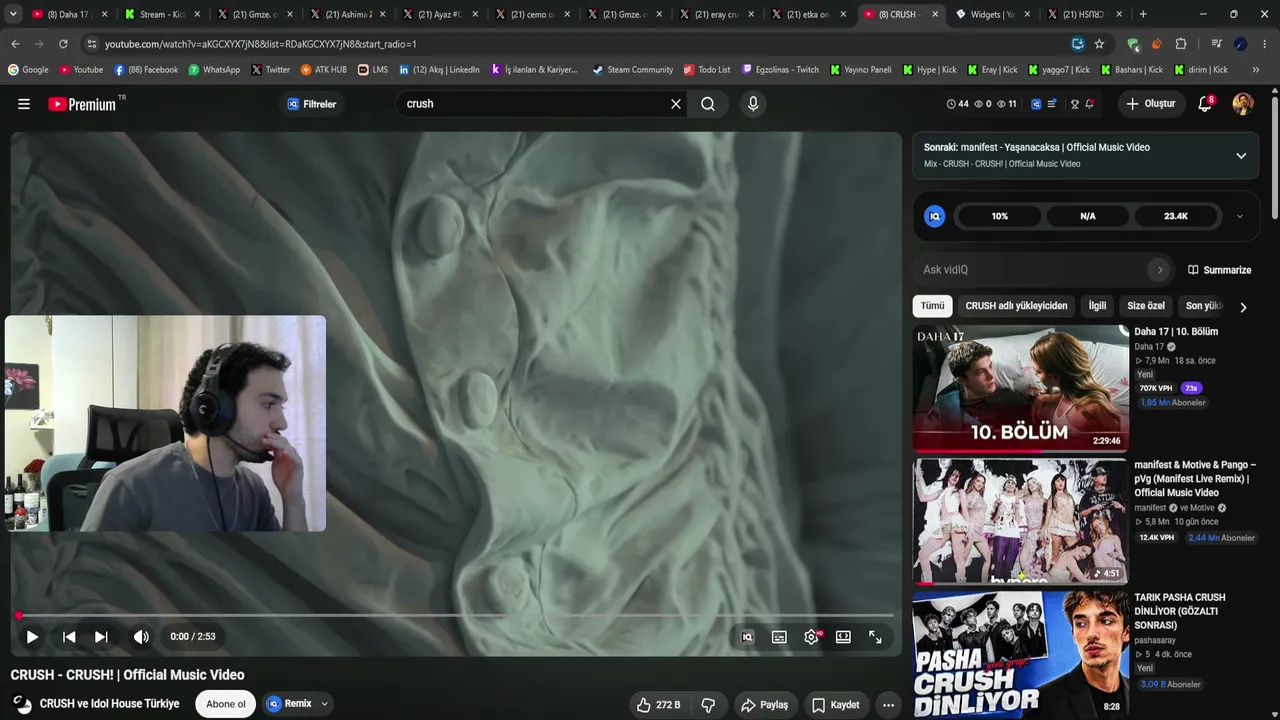Open the WhatsApp bookmark

214,70
